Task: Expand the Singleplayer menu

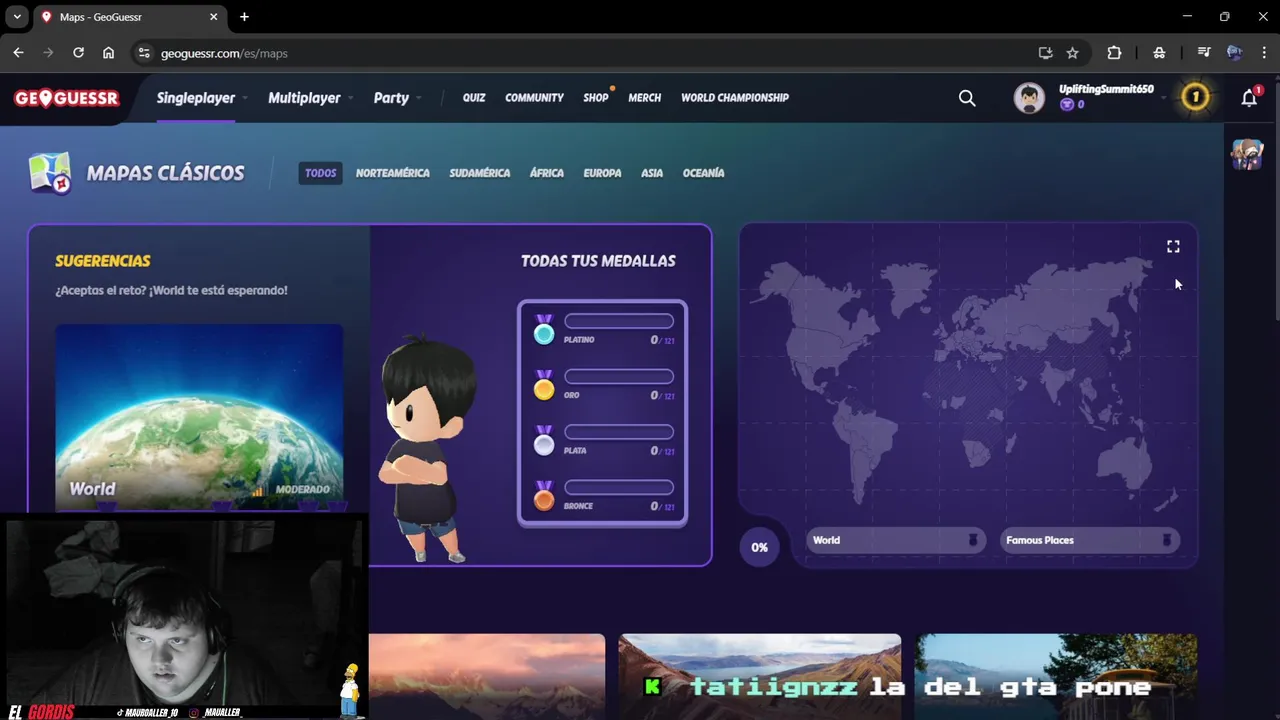Action: point(202,98)
